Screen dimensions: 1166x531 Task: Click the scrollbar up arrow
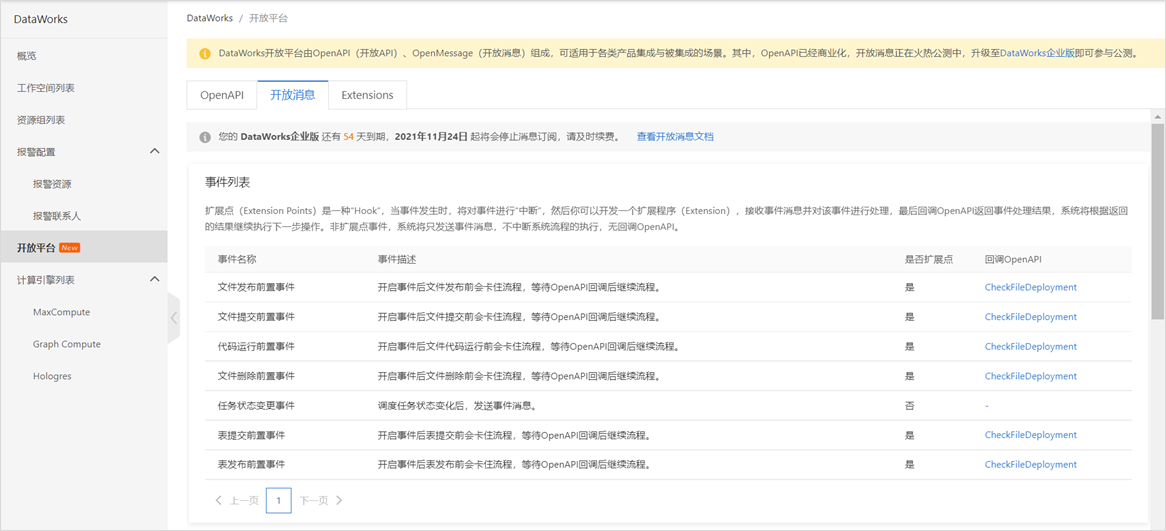pyautogui.click(x=1156, y=116)
